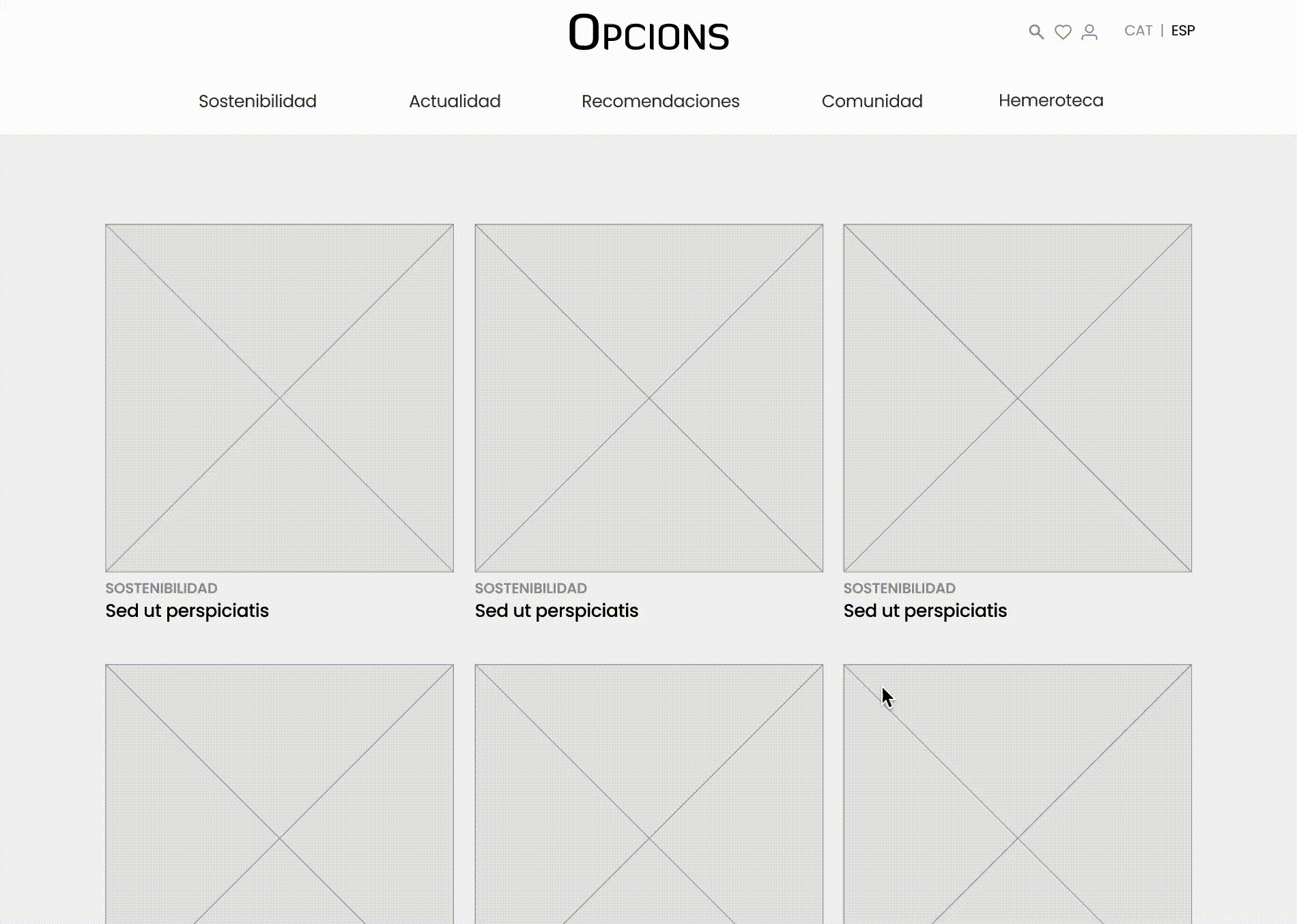Navigate to the Comunidad section
The image size is (1297, 924).
coord(872,101)
